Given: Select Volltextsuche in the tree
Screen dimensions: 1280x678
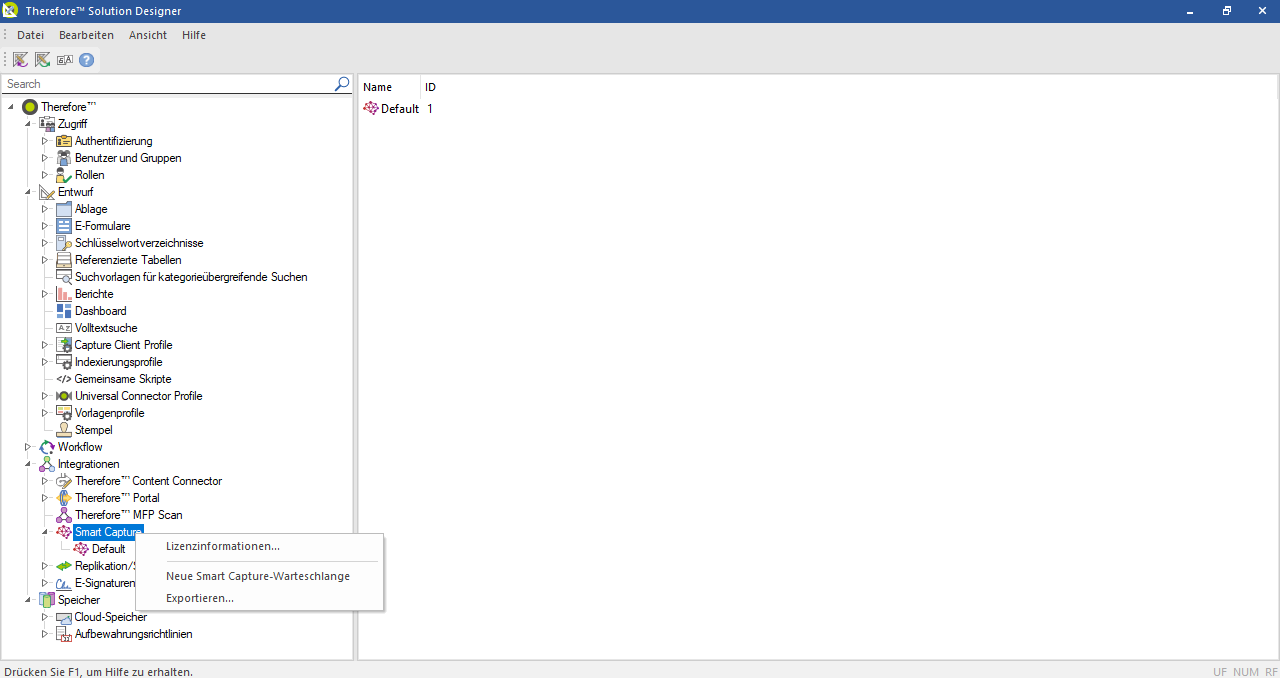Looking at the screenshot, I should pos(105,328).
